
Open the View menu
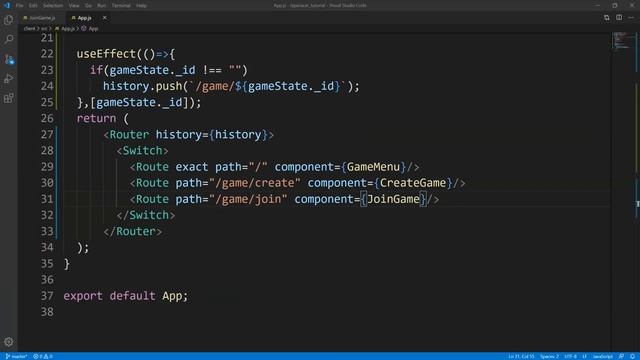[x=74, y=6]
